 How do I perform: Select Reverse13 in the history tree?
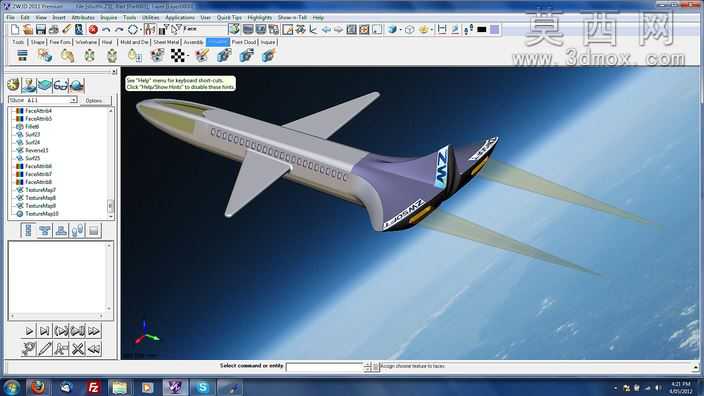point(36,150)
